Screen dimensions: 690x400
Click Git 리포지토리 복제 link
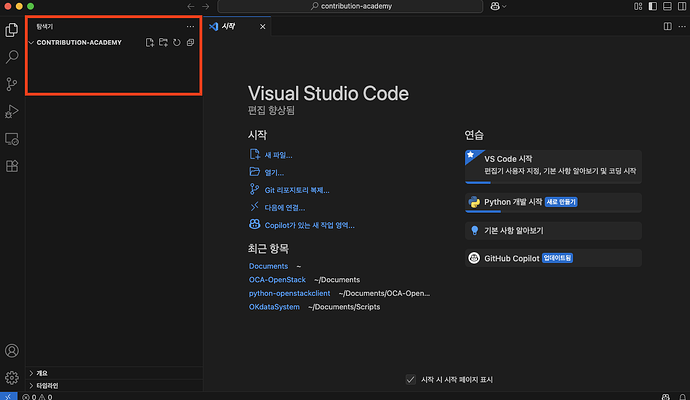[289, 190]
